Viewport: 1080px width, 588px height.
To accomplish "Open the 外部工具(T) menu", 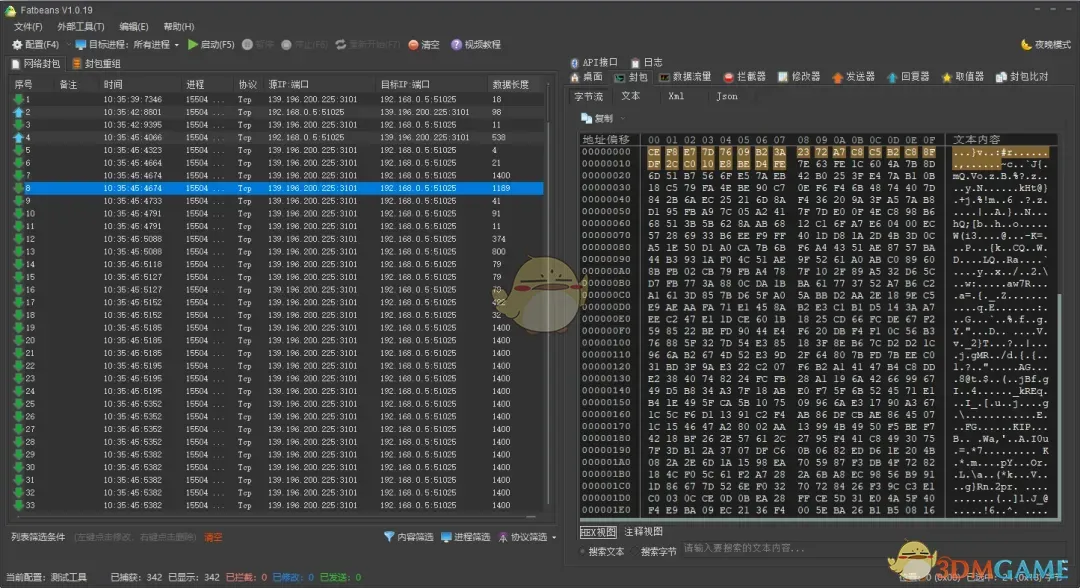I will coord(81,26).
